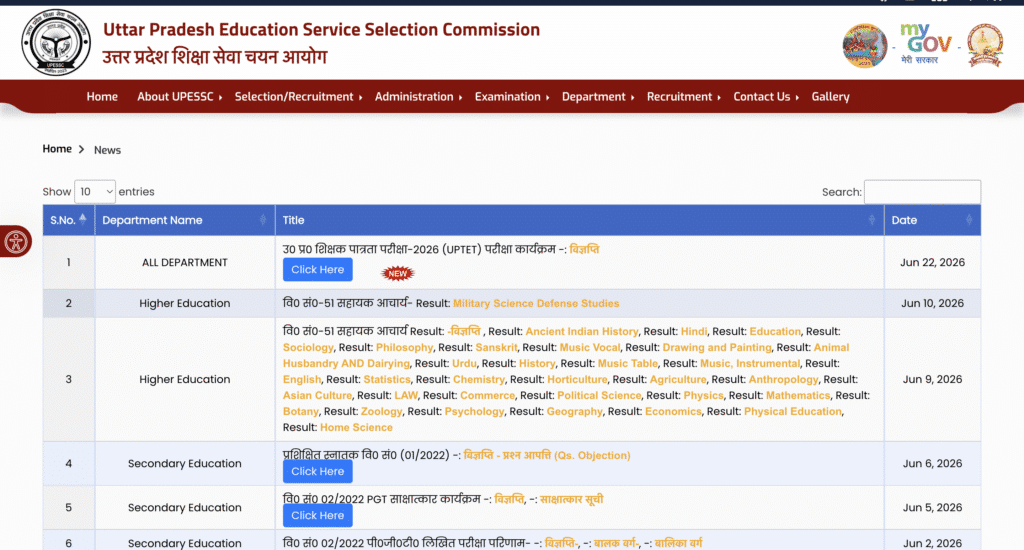Open Physics result link
Image resolution: width=1024 pixels, height=550 pixels.
pos(703,395)
